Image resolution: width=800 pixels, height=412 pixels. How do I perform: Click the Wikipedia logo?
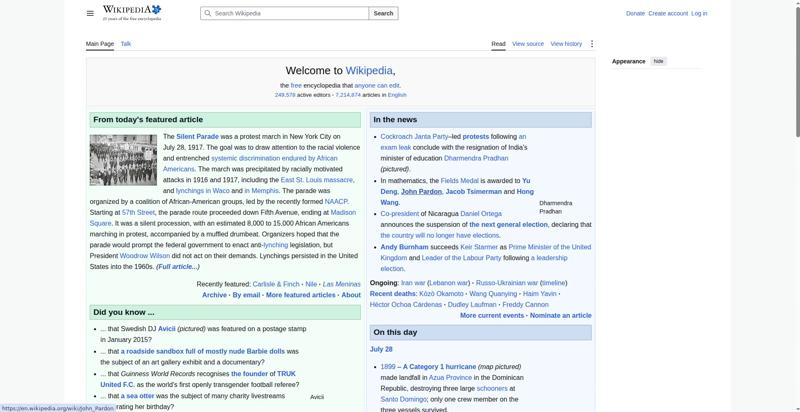(132, 13)
